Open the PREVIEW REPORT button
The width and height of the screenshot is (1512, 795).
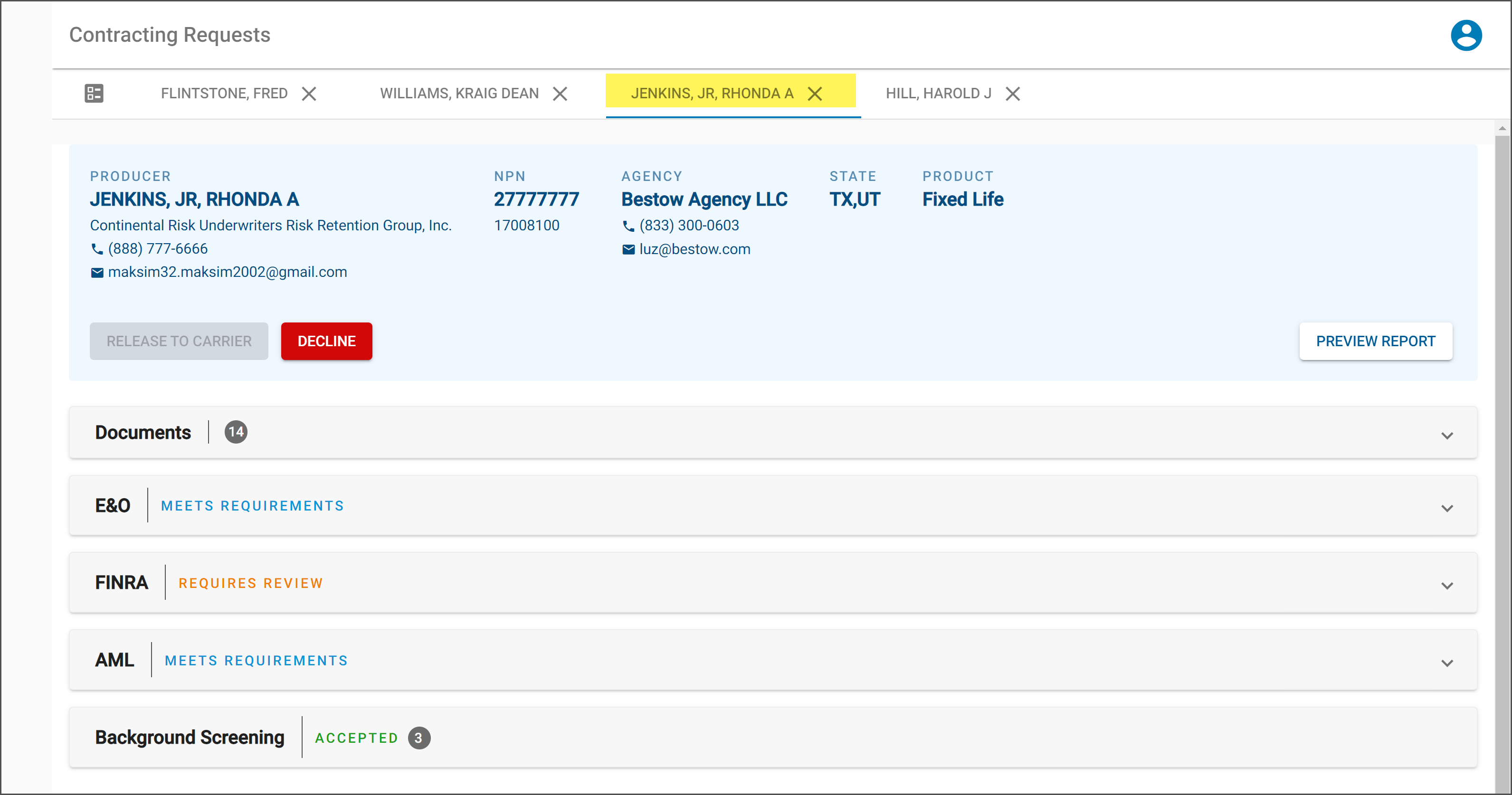point(1375,341)
